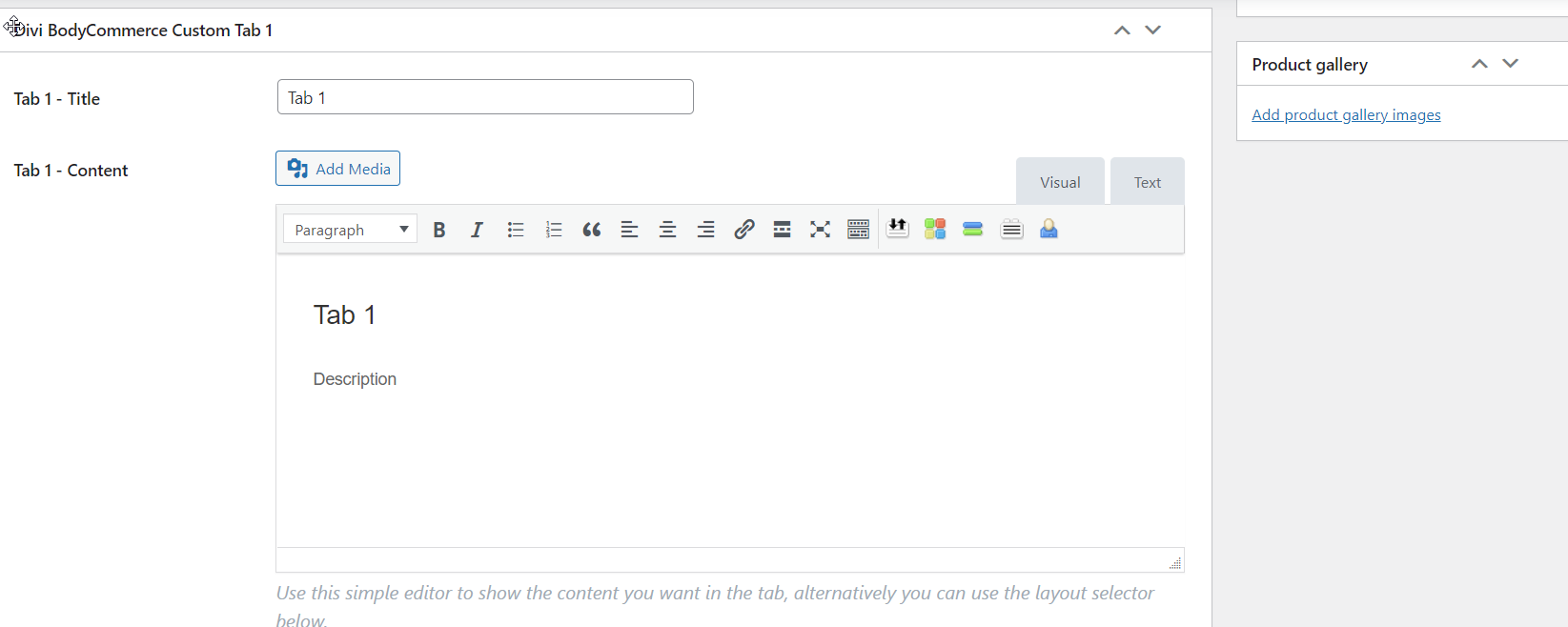Switch to the Visual editor tab
This screenshot has height=627, width=1568.
1060,182
